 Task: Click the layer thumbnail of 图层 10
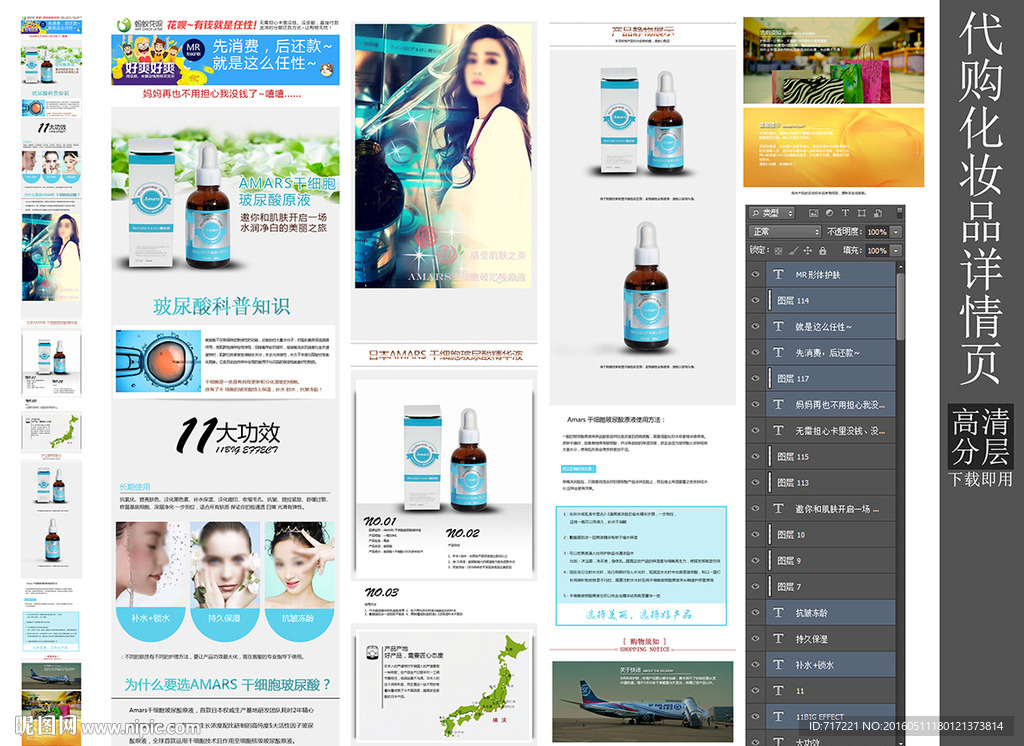point(770,534)
